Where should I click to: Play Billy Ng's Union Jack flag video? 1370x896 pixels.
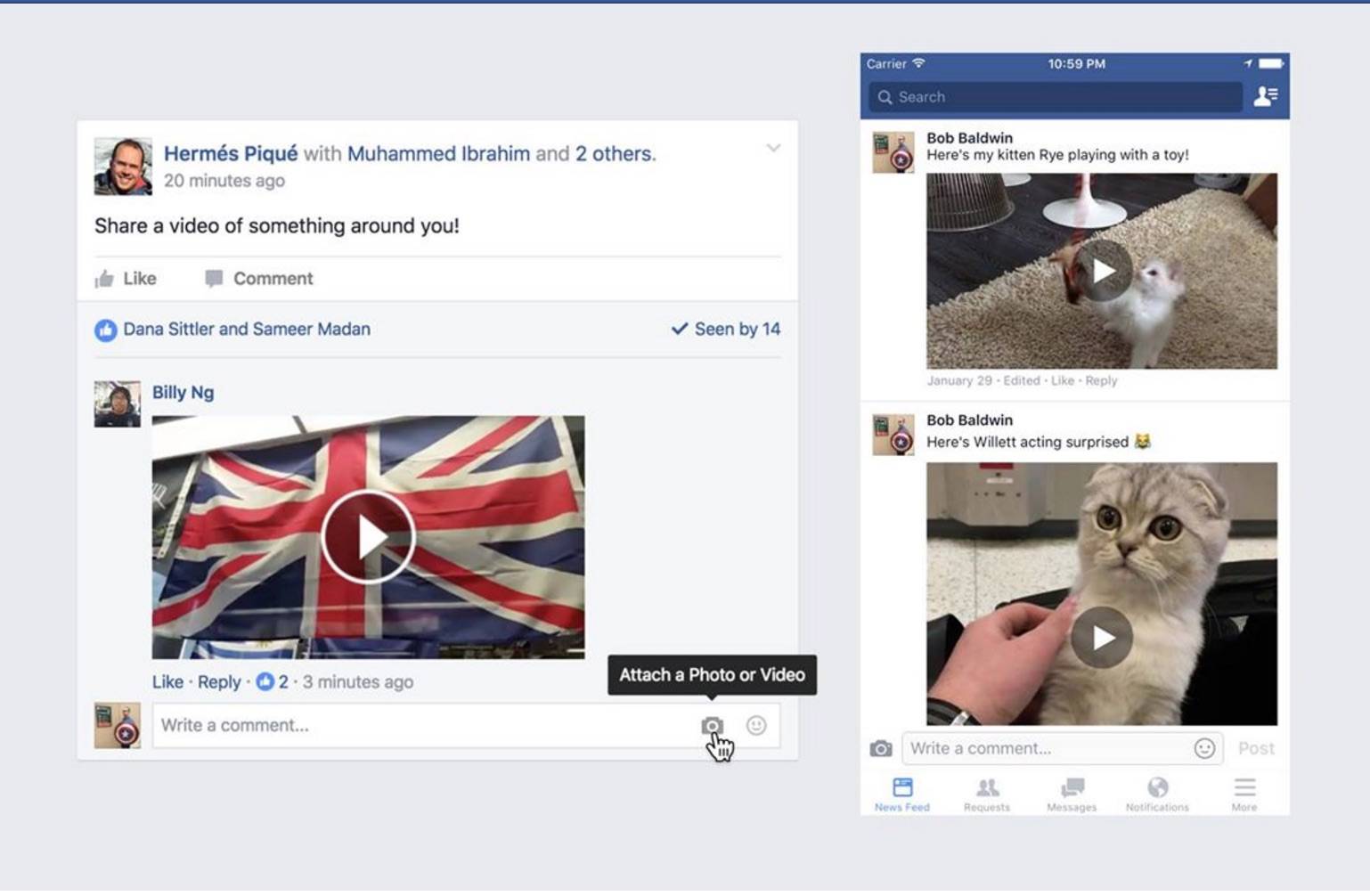[x=368, y=537]
